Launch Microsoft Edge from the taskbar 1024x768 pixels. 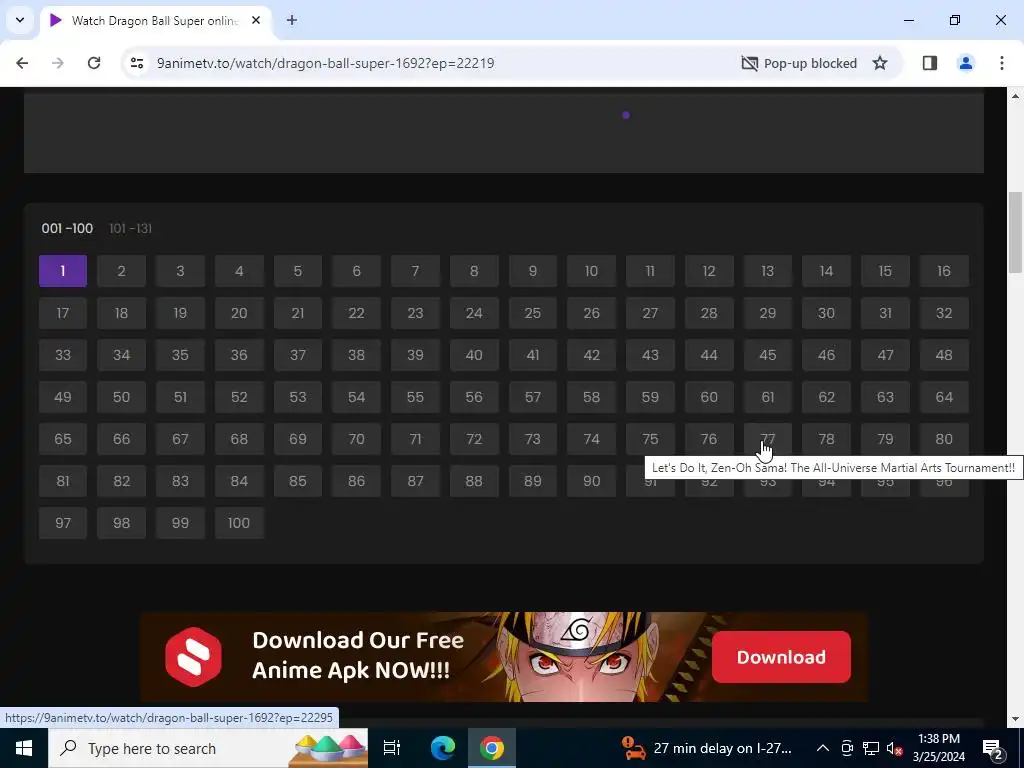click(442, 748)
